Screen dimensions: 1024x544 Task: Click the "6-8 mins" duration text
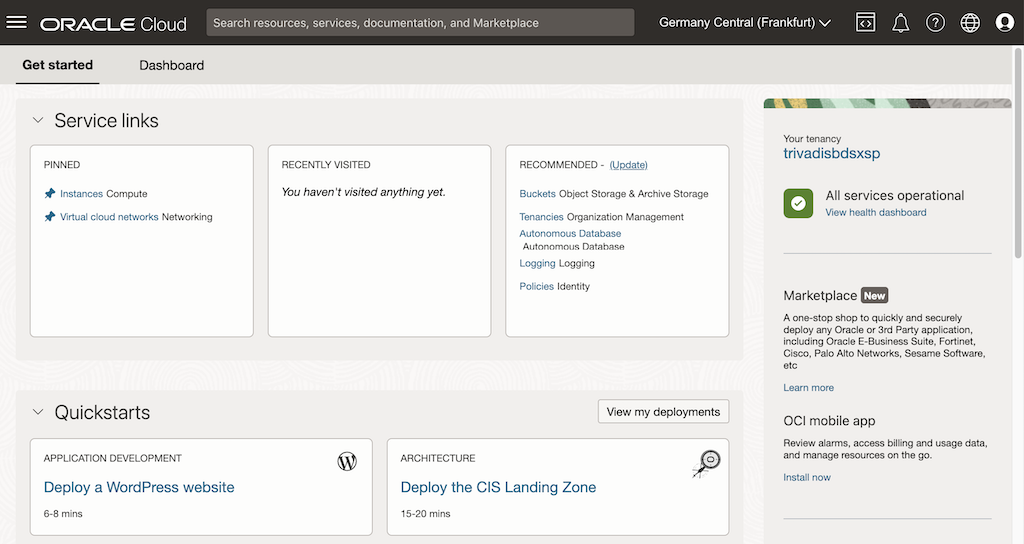(63, 513)
